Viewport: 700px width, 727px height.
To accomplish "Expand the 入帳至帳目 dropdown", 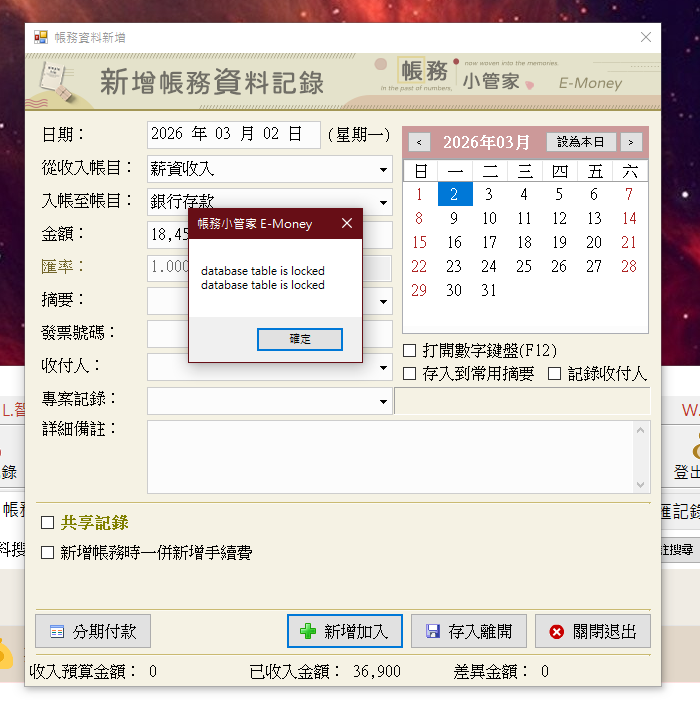I will pyautogui.click(x=383, y=202).
